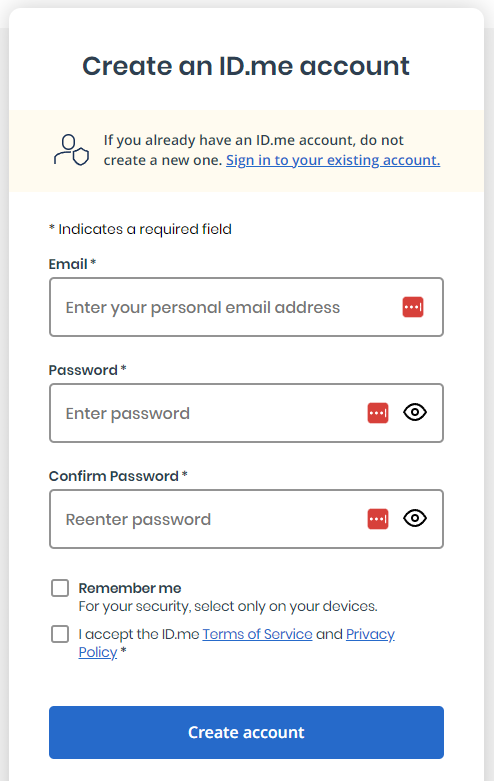
Task: Click the Confirm Password field label
Action: point(114,476)
